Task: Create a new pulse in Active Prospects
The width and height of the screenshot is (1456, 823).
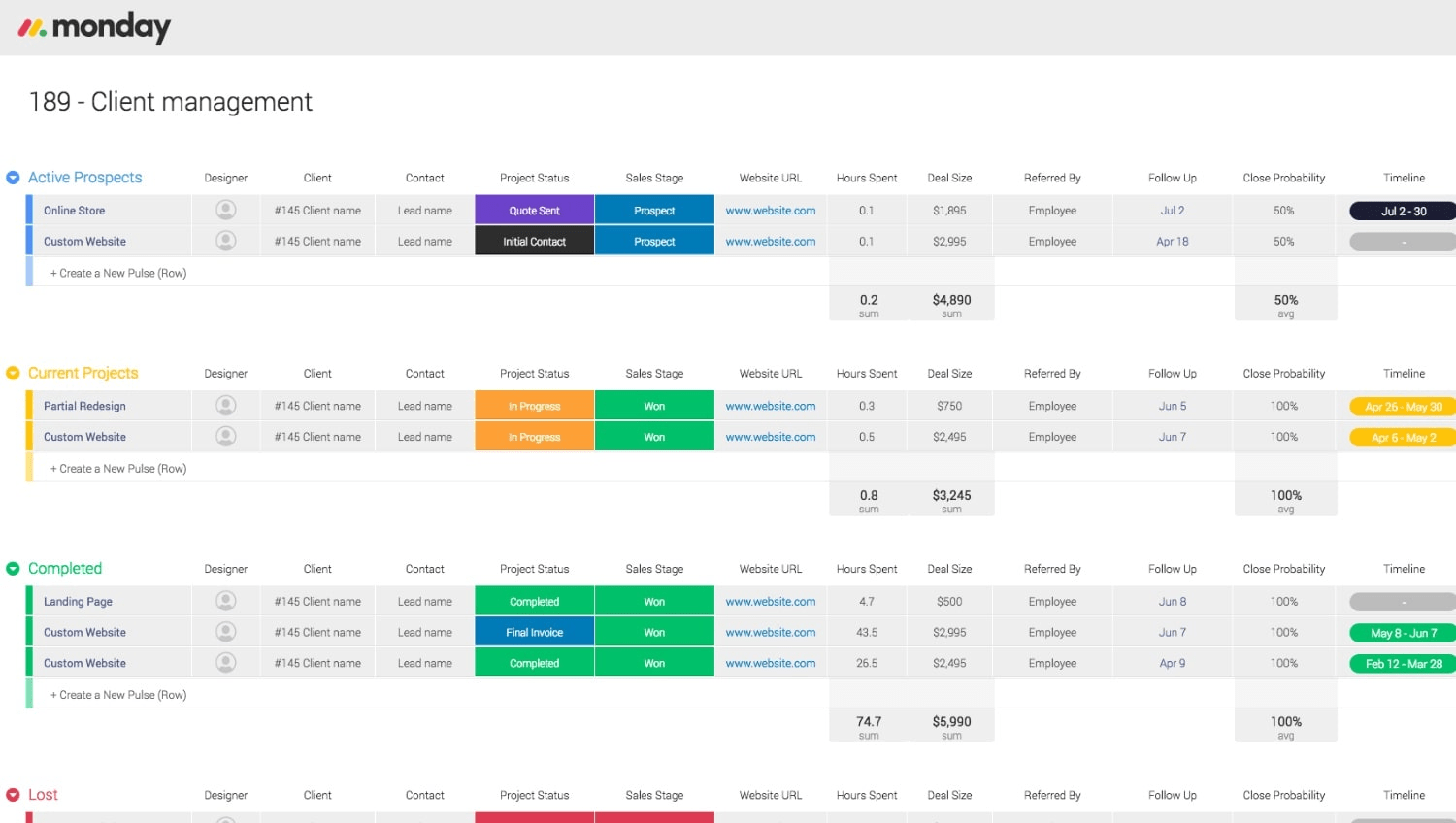Action: tap(118, 273)
